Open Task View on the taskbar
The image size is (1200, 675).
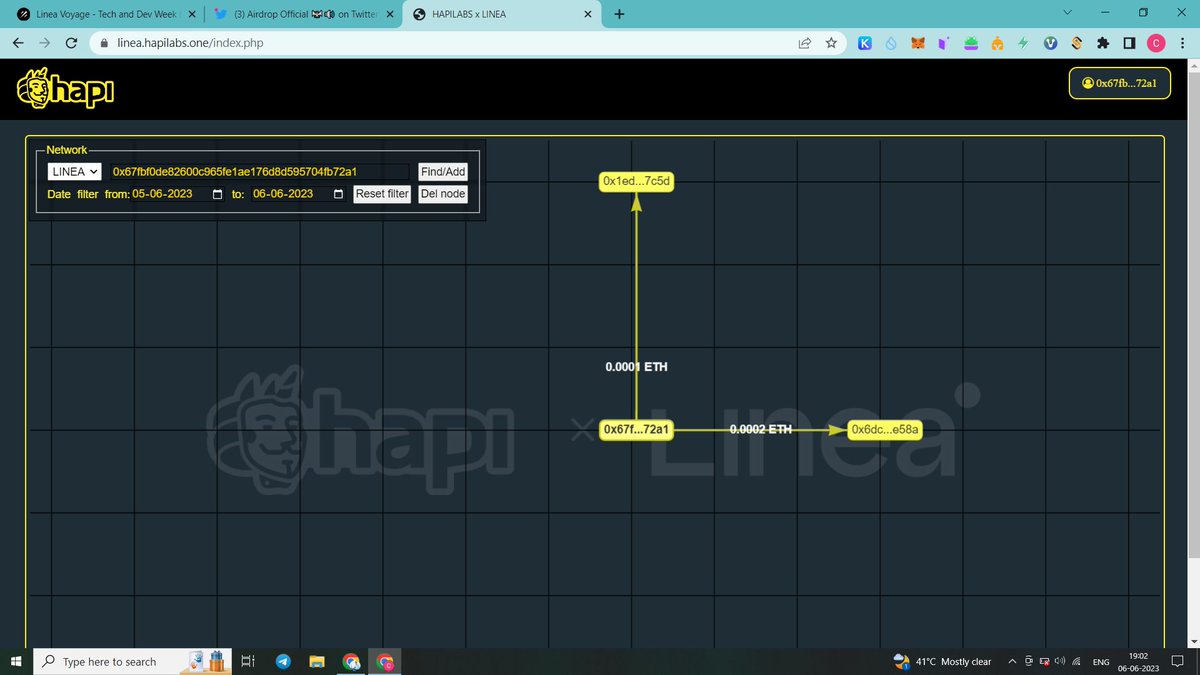point(249,661)
